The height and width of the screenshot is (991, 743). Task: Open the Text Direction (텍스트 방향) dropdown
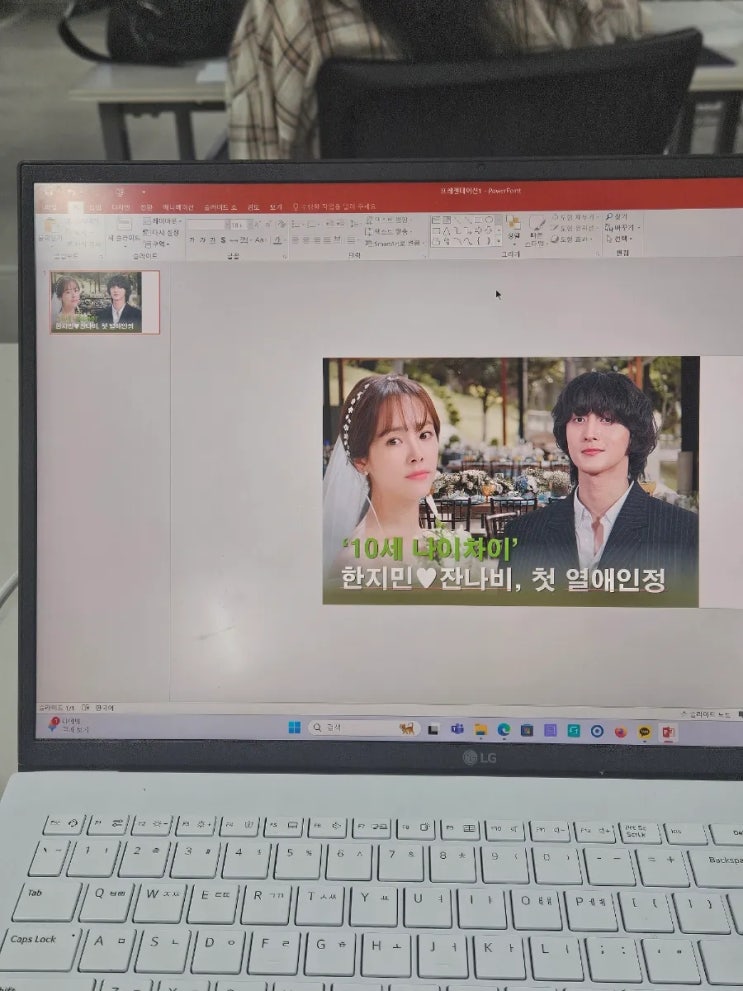[388, 220]
